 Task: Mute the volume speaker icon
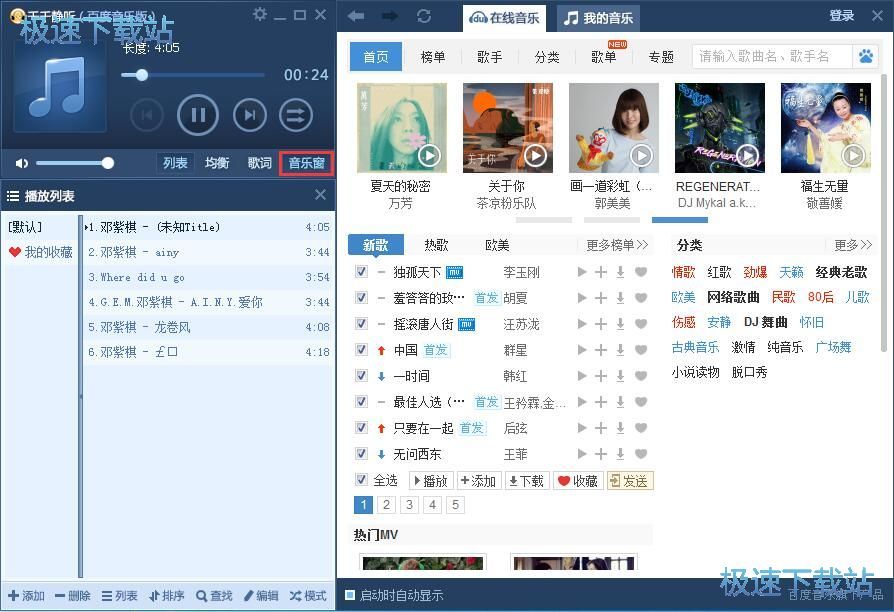pos(22,163)
